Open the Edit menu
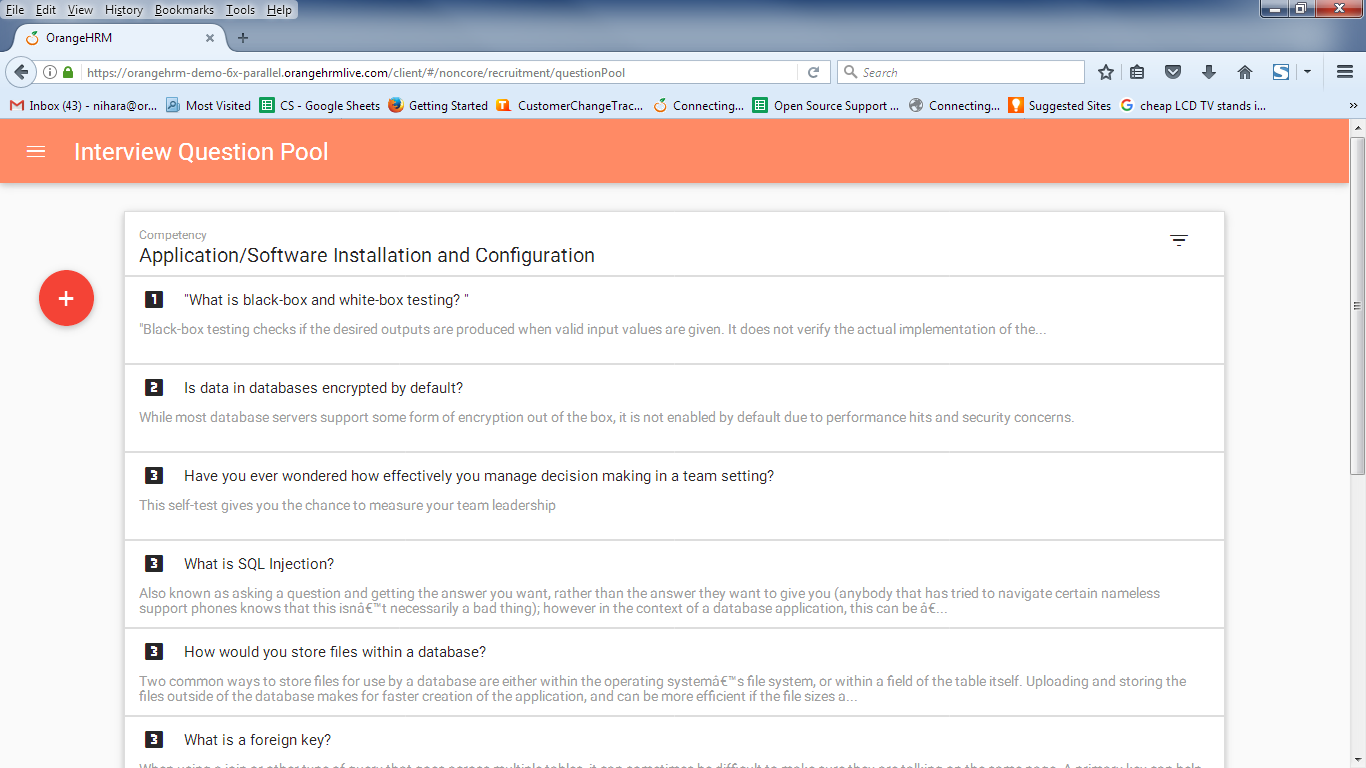Image resolution: width=1366 pixels, height=768 pixels. [46, 9]
